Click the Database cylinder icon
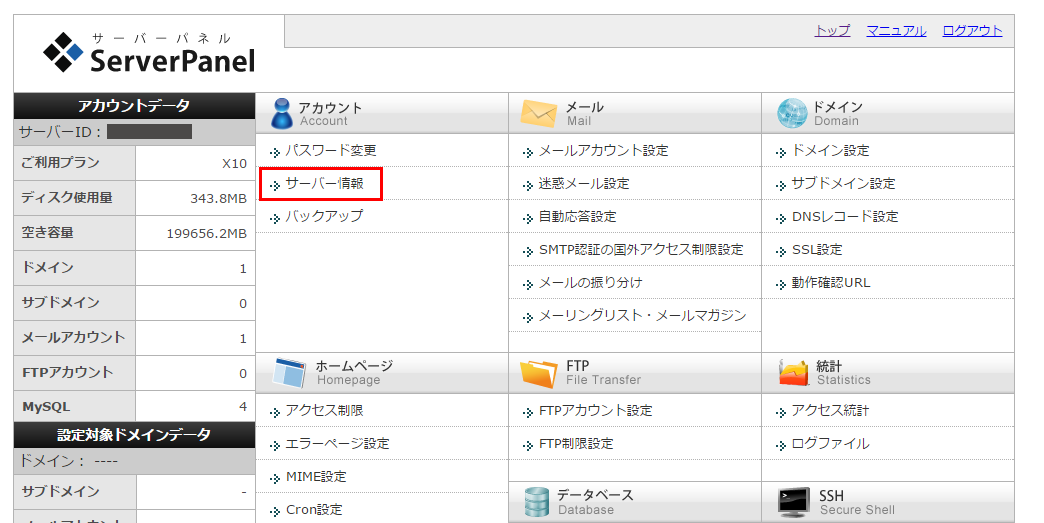The image size is (1044, 523). [x=537, y=502]
